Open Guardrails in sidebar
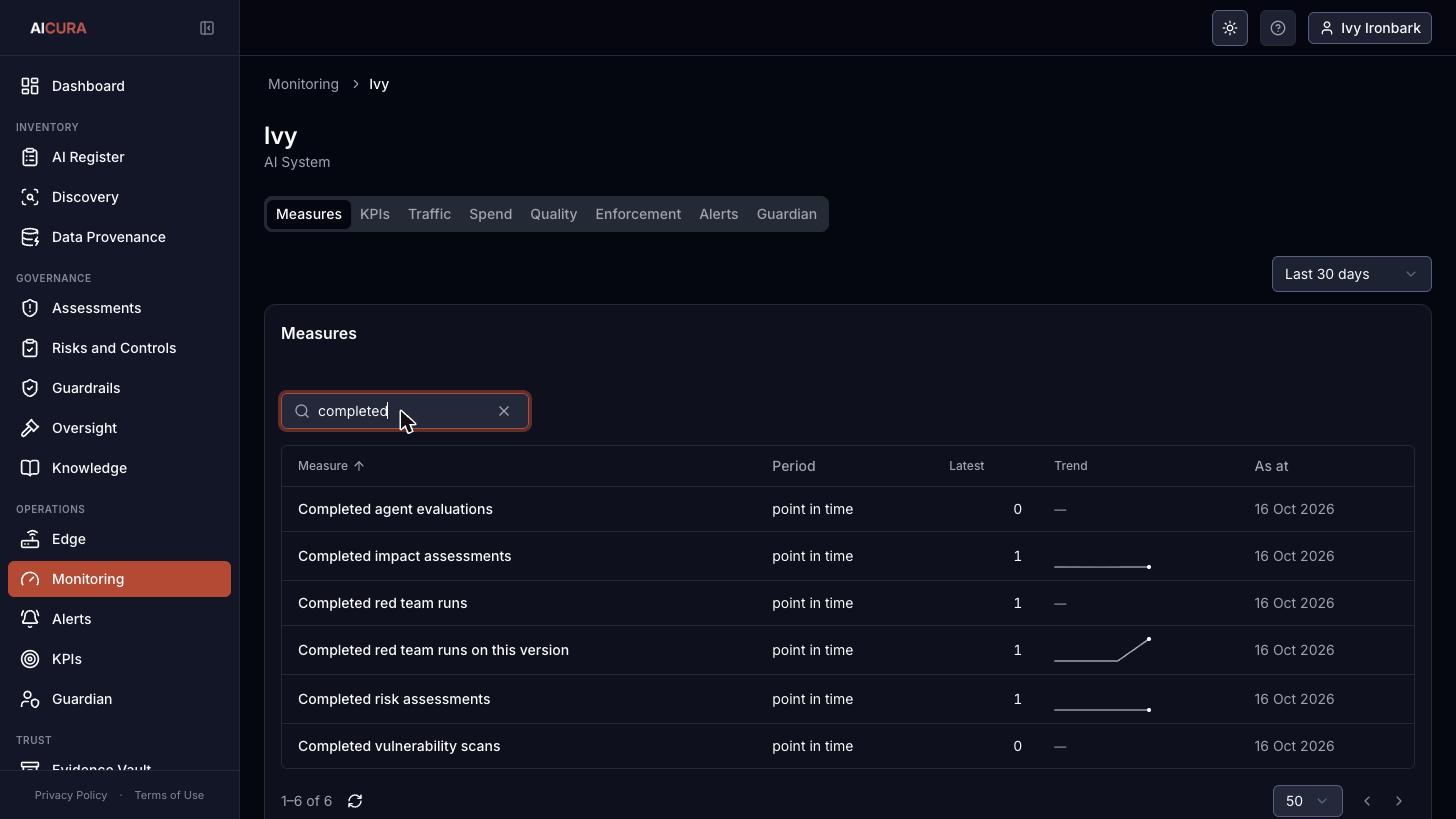The height and width of the screenshot is (819, 1456). tap(119, 388)
